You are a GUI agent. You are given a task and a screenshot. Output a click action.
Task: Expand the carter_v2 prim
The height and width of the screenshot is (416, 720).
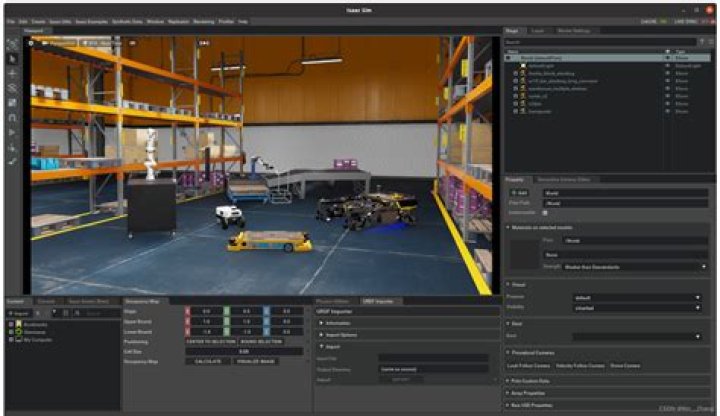click(516, 96)
